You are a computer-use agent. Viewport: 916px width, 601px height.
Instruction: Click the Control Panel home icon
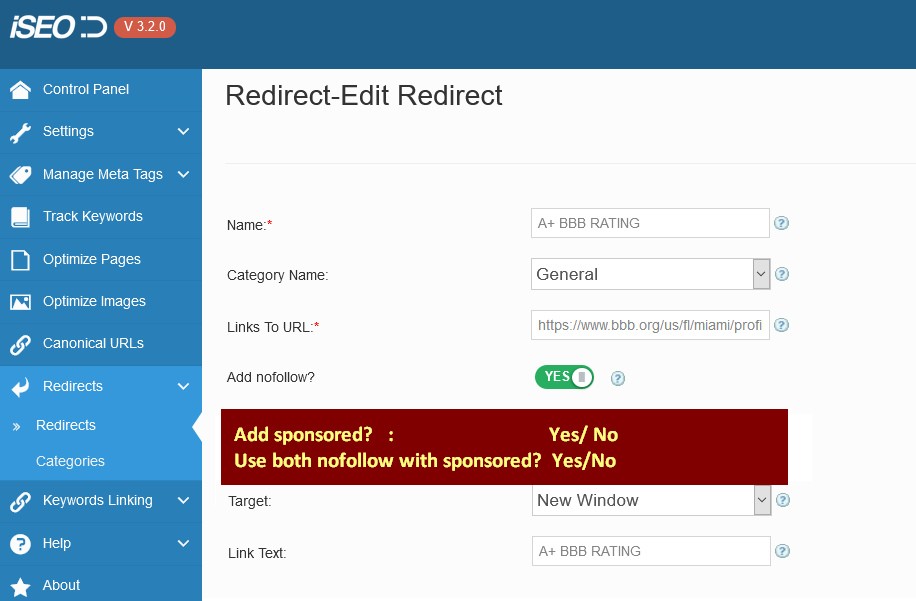point(20,90)
